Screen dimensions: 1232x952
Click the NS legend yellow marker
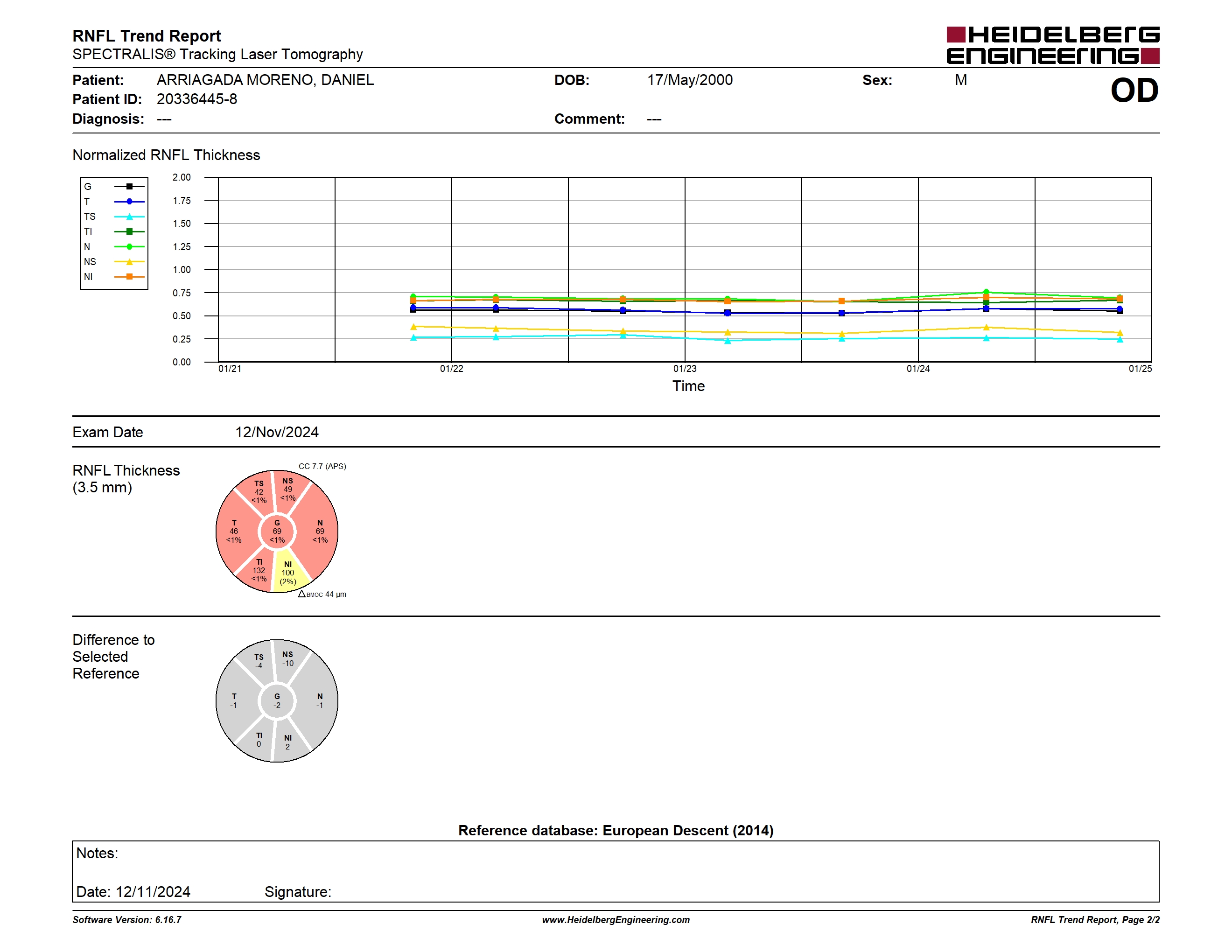point(129,262)
